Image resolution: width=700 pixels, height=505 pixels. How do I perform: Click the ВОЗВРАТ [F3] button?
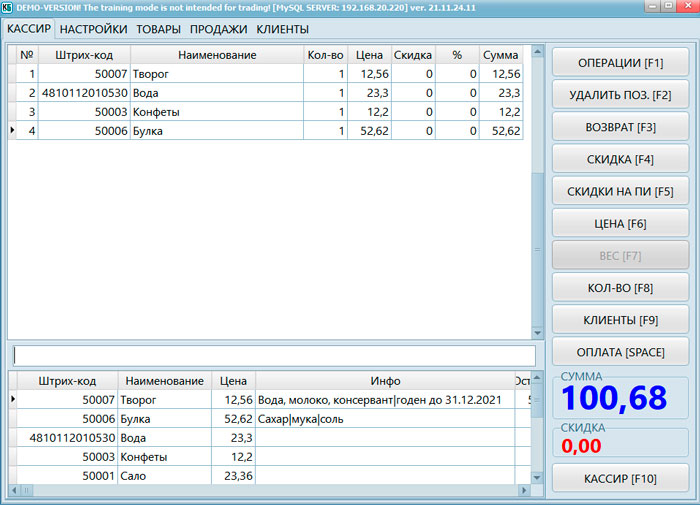[621, 127]
